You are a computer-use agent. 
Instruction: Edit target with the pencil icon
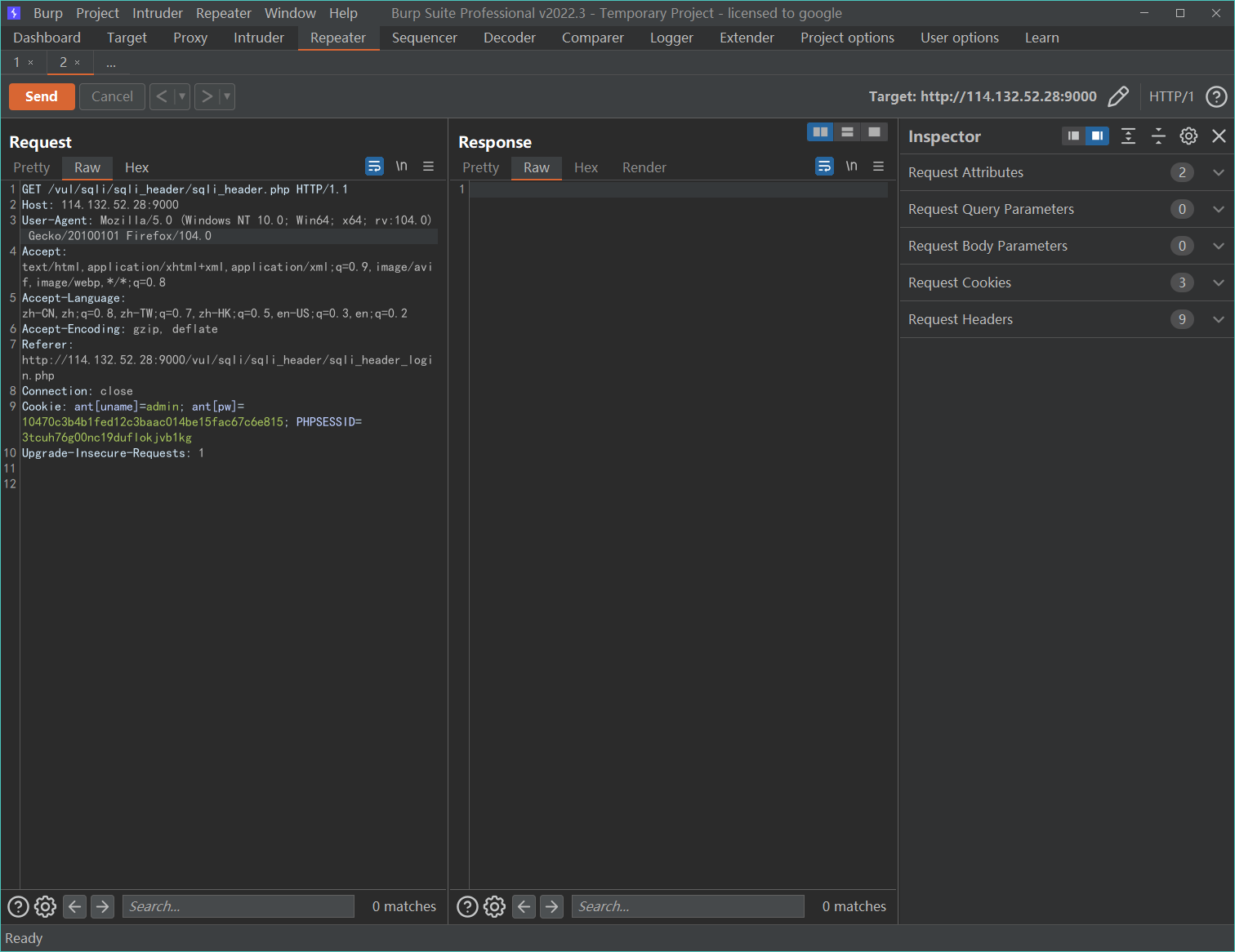(x=1118, y=96)
